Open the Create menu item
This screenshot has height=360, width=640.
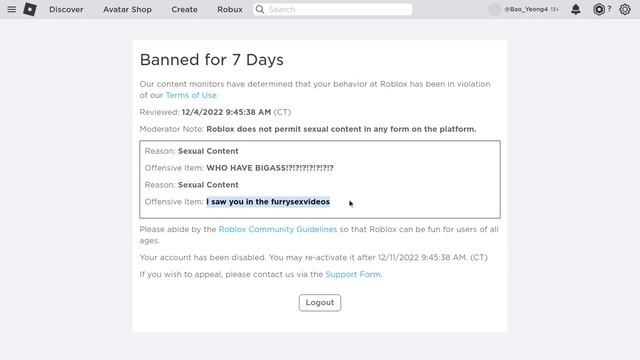184,9
